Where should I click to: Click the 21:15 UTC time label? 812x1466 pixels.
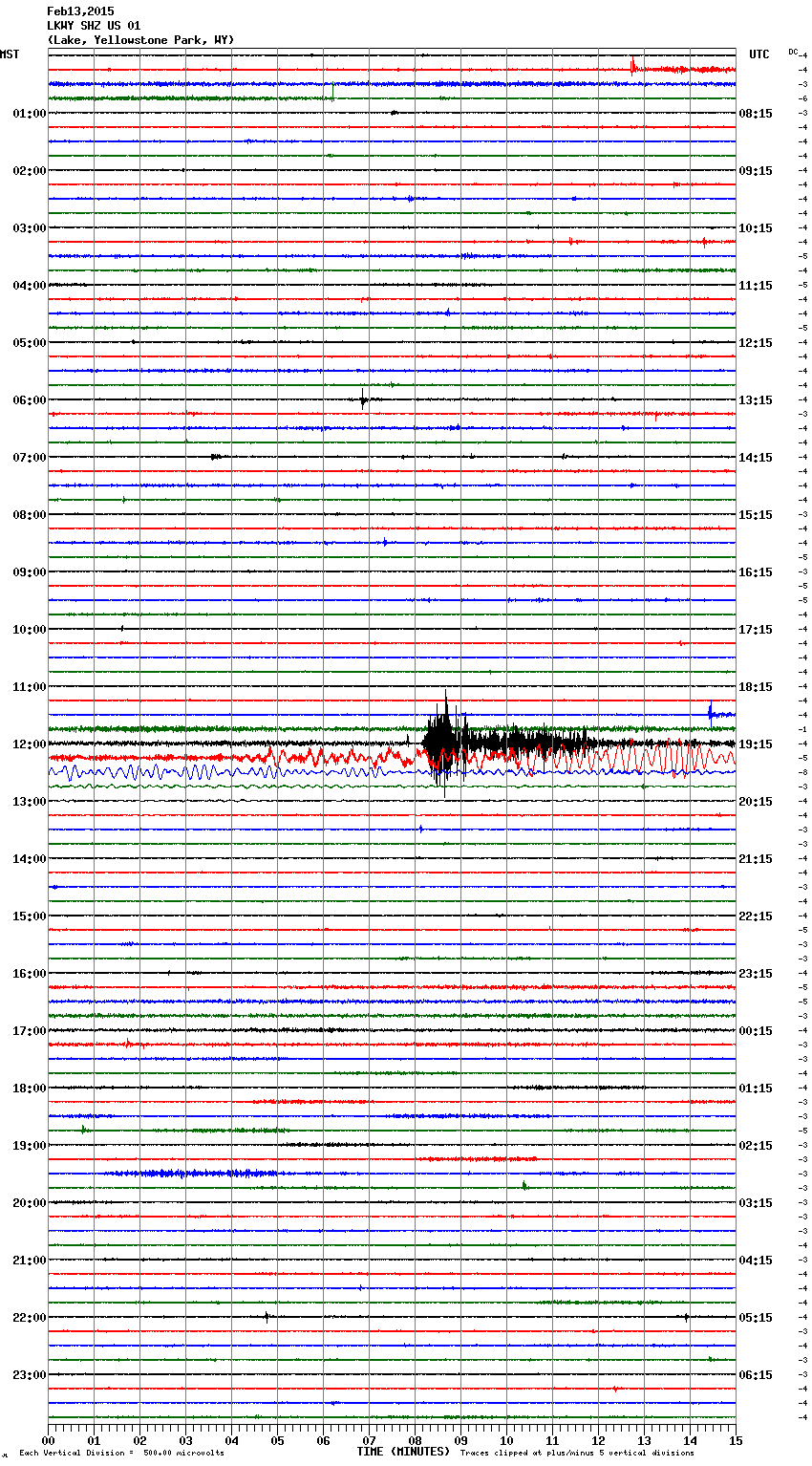(756, 859)
